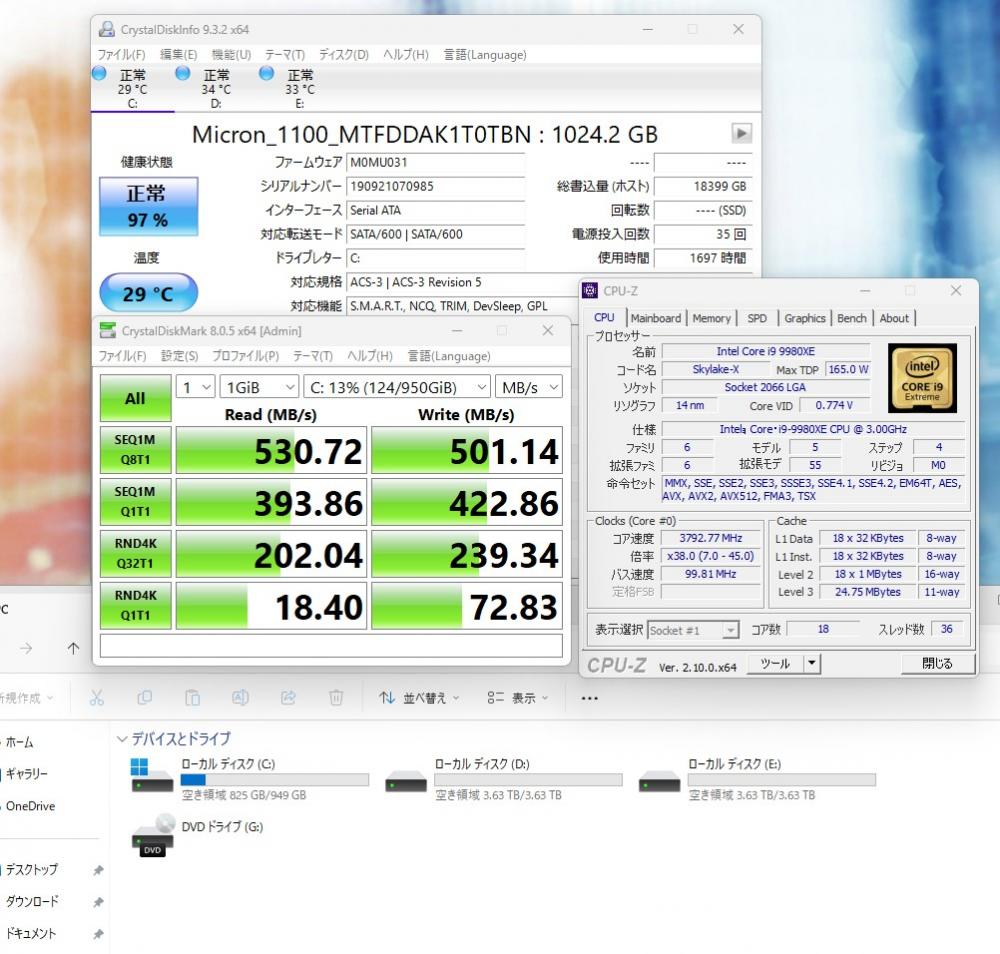Open the test count dropdown showing 1
Screen dimensions: 1000x954
click(x=195, y=387)
